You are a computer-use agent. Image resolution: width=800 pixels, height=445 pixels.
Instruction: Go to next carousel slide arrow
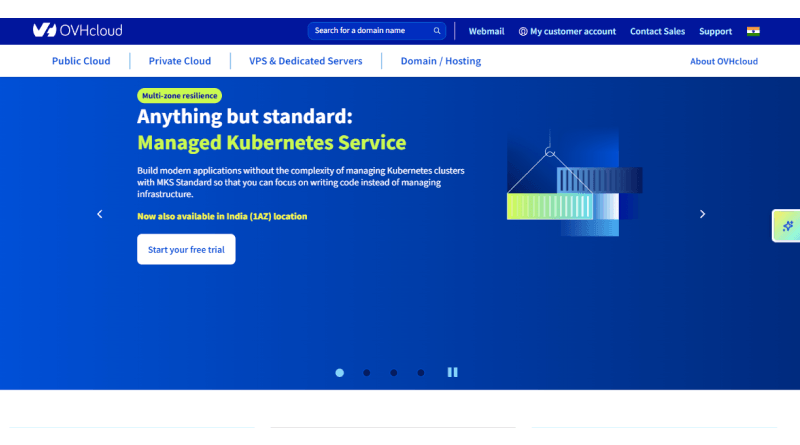coord(702,214)
